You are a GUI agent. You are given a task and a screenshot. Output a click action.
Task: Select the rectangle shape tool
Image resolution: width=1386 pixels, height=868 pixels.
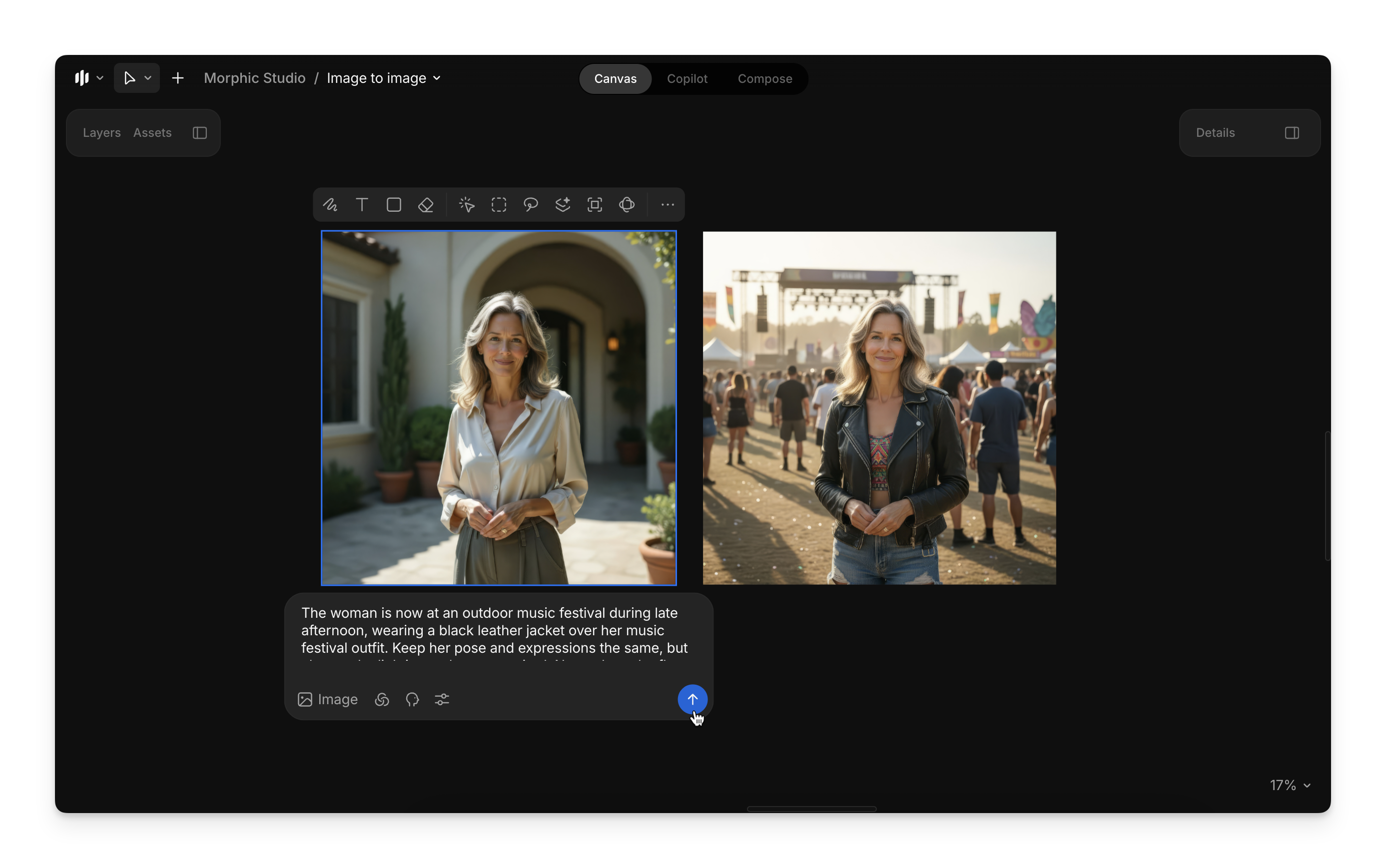click(394, 205)
